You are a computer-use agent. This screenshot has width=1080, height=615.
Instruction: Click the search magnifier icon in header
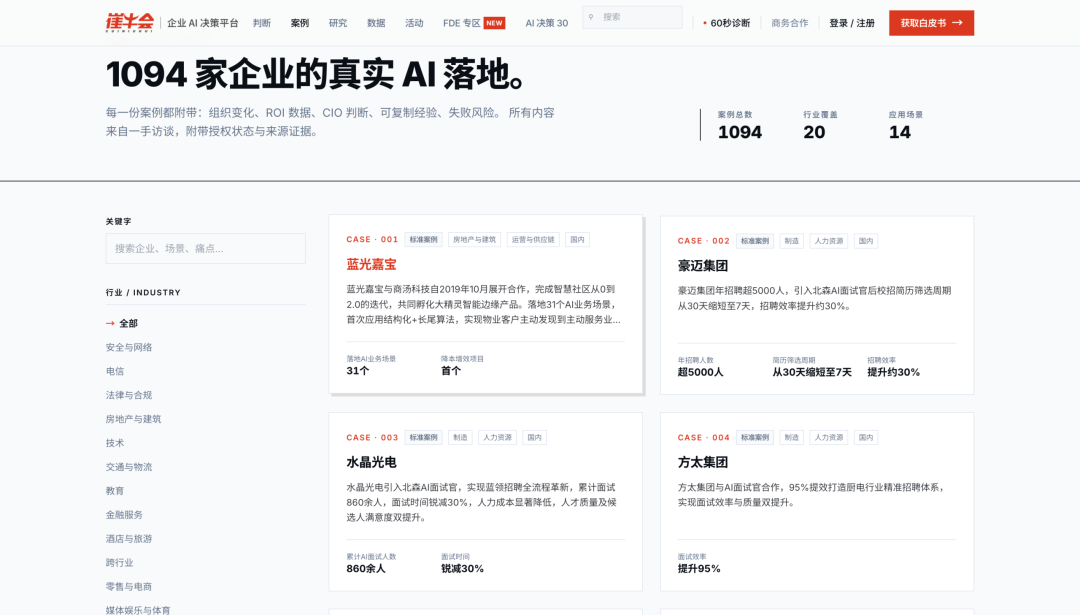(x=591, y=17)
